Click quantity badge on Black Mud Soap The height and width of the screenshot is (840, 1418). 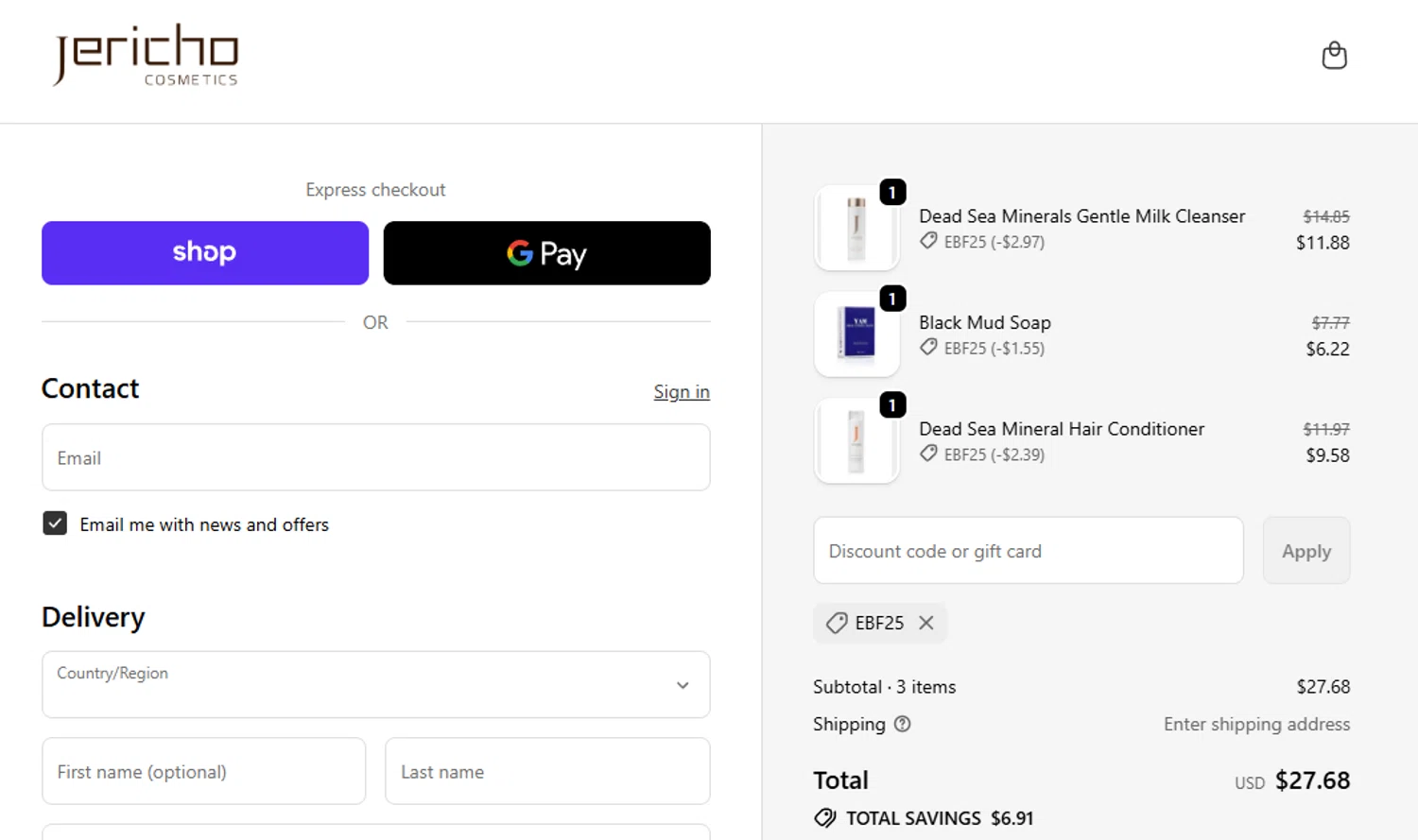point(892,299)
